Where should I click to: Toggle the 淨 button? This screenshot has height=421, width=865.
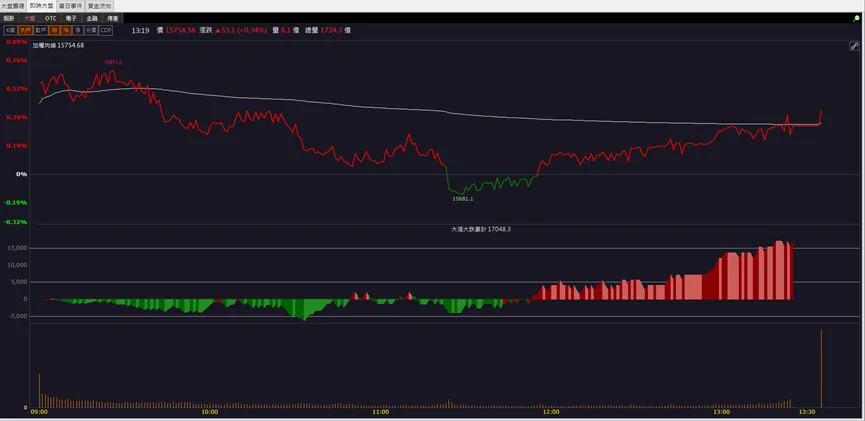tap(78, 30)
